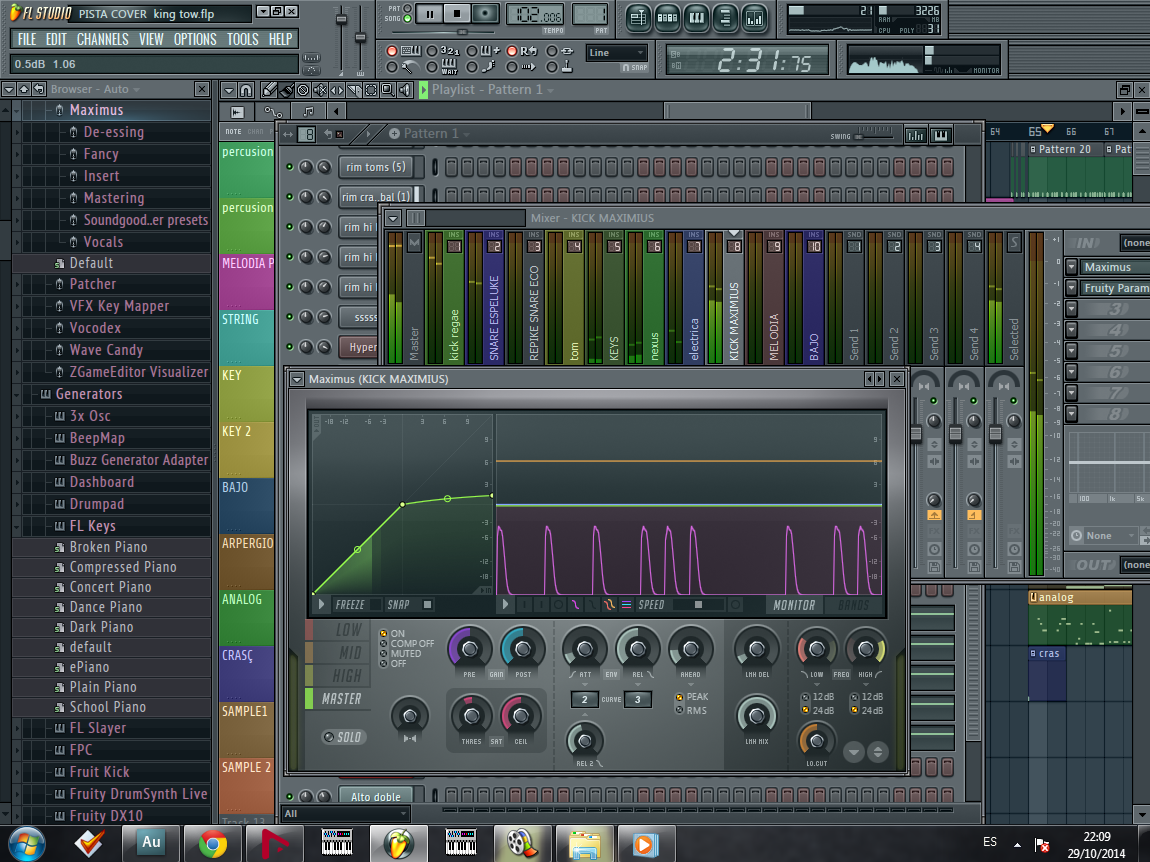
Task: Click the MONITOR button in Maximus
Action: pyautogui.click(x=794, y=605)
